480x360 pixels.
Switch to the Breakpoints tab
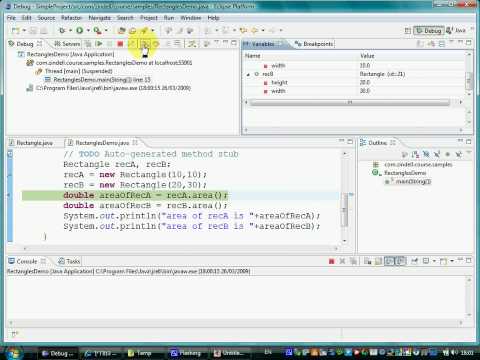314,44
